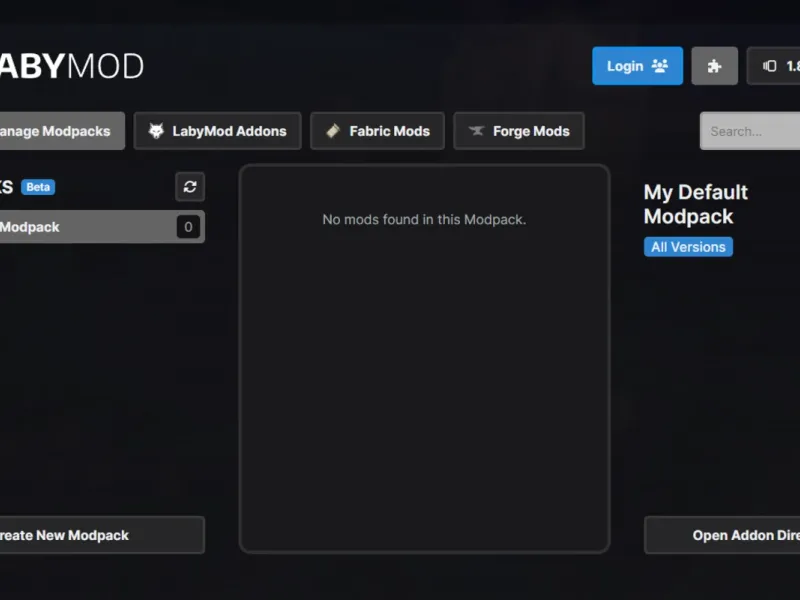Click the Beta badge

coord(38,187)
